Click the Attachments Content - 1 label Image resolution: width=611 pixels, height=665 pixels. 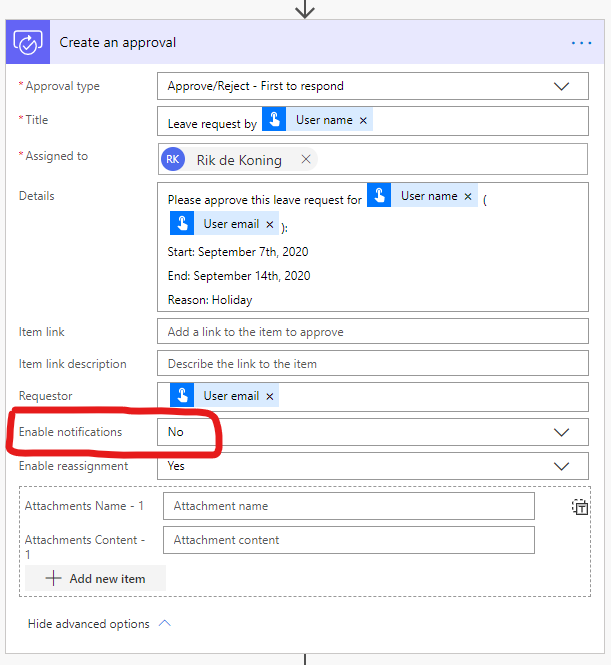pos(85,547)
